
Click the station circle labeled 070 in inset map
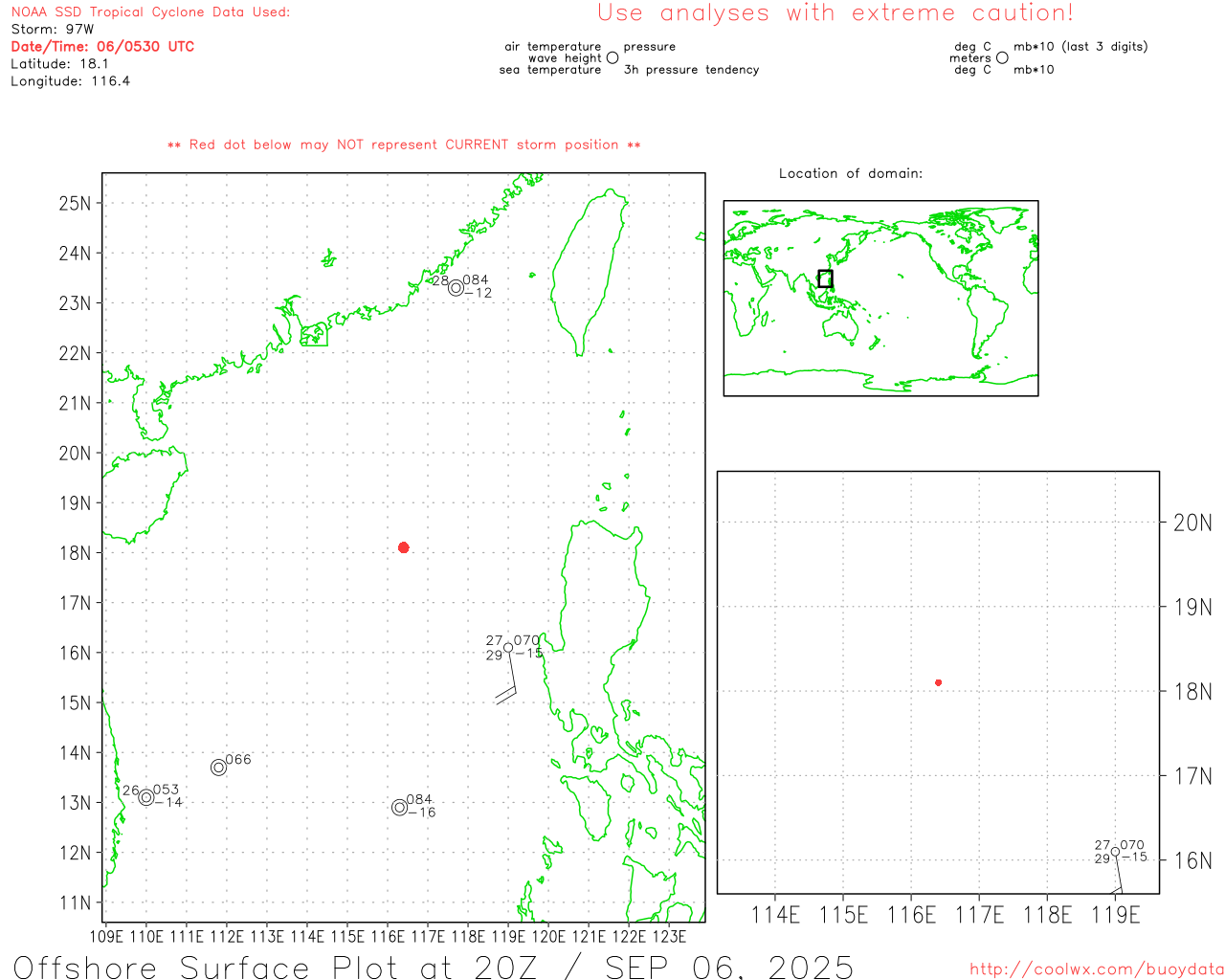click(1115, 852)
